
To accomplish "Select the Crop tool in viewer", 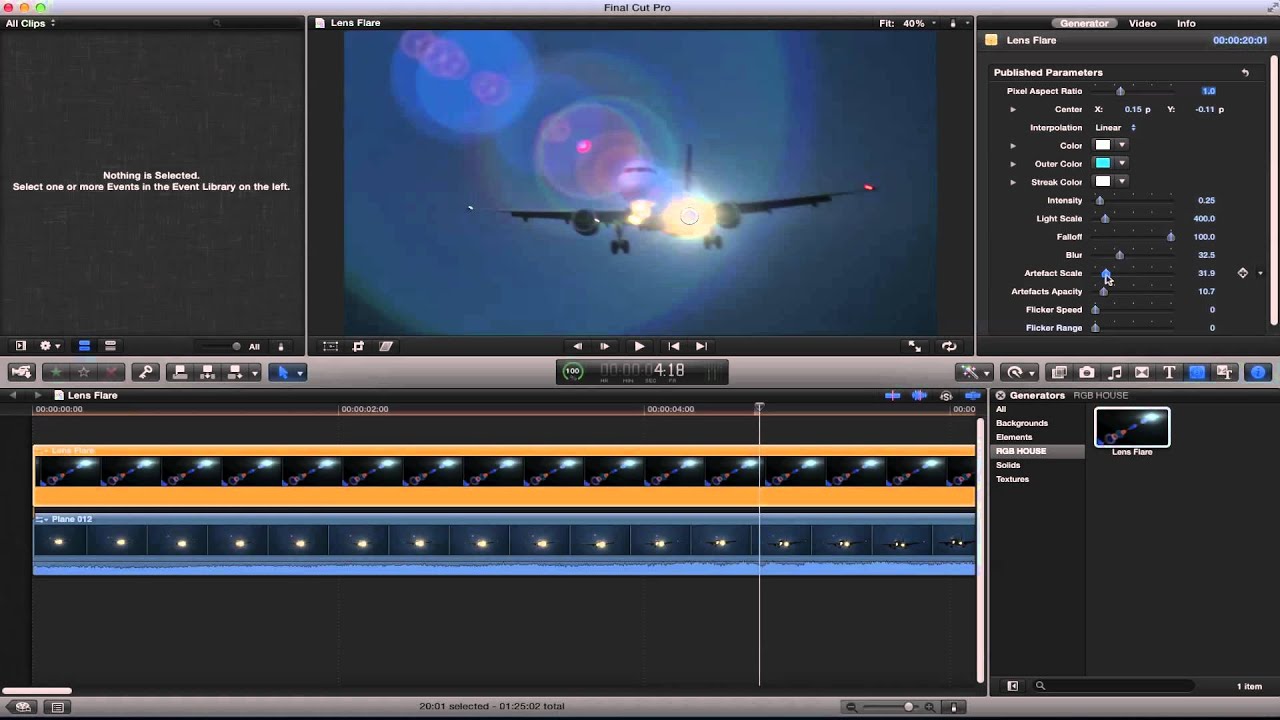I will pos(358,346).
